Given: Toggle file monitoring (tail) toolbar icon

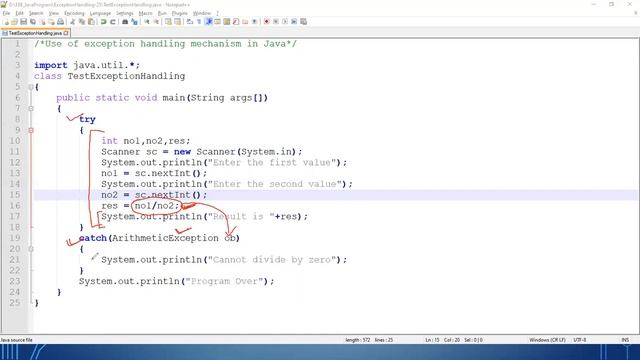Looking at the screenshot, I should click(254, 22).
